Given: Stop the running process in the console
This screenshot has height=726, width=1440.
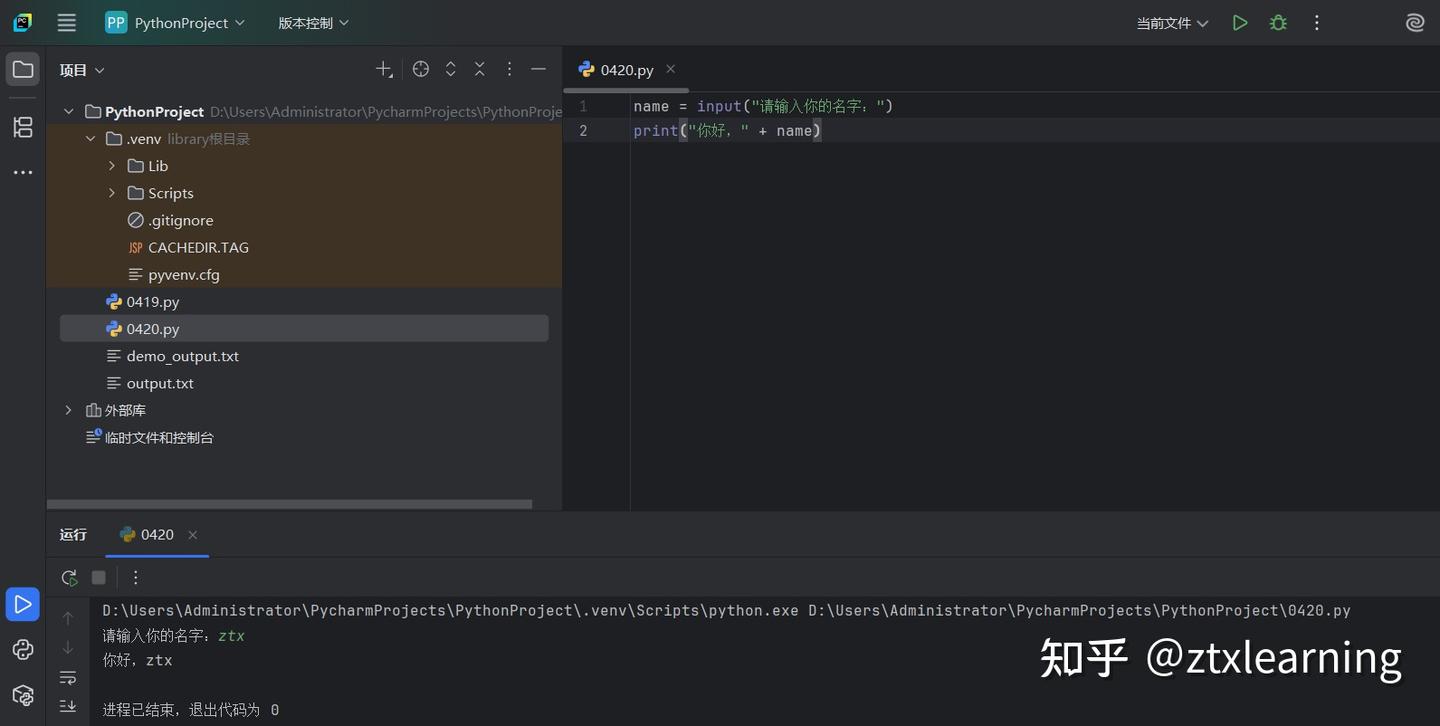Looking at the screenshot, I should tap(97, 577).
